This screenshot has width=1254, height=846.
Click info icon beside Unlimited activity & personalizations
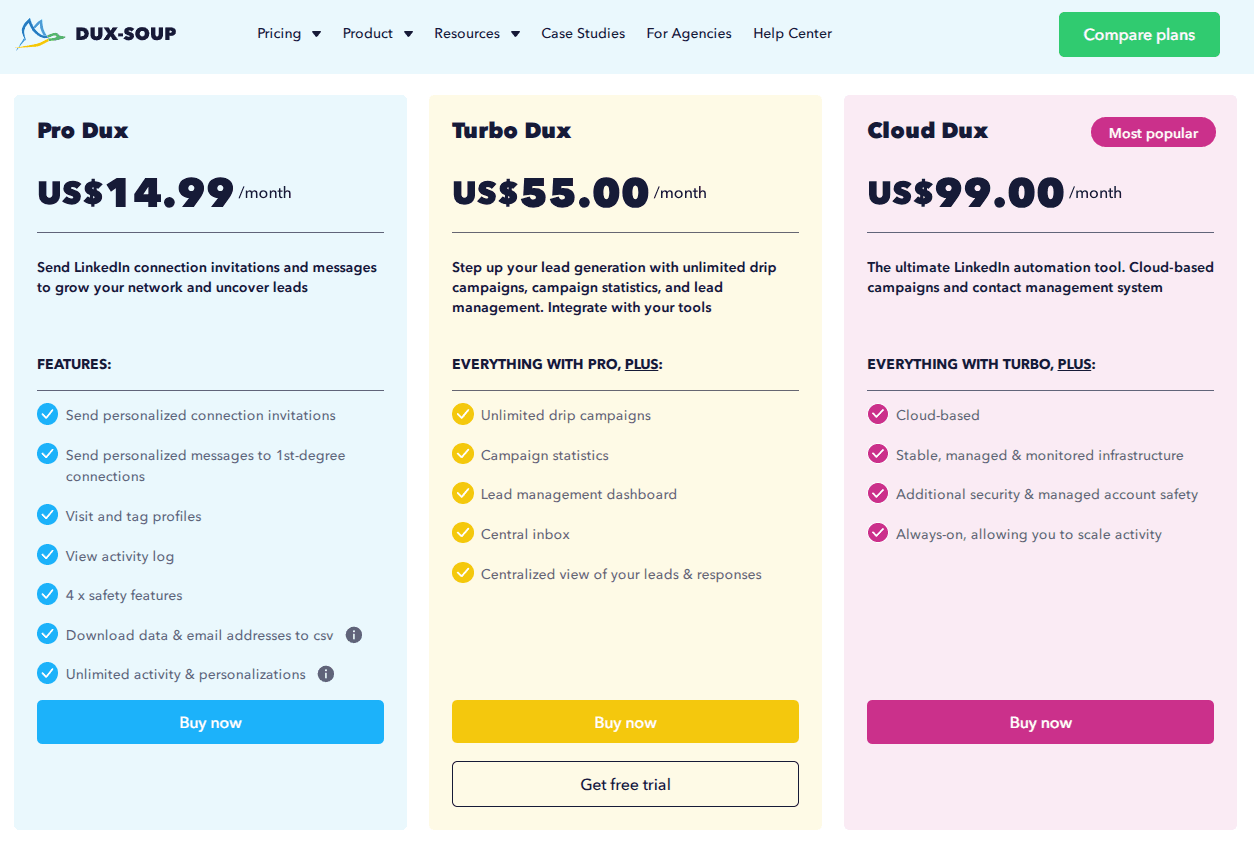tap(326, 674)
